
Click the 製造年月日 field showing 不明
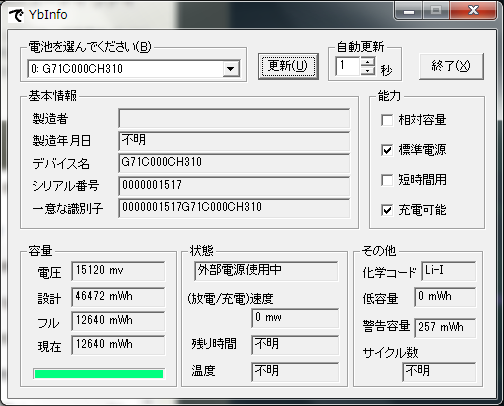pos(234,141)
